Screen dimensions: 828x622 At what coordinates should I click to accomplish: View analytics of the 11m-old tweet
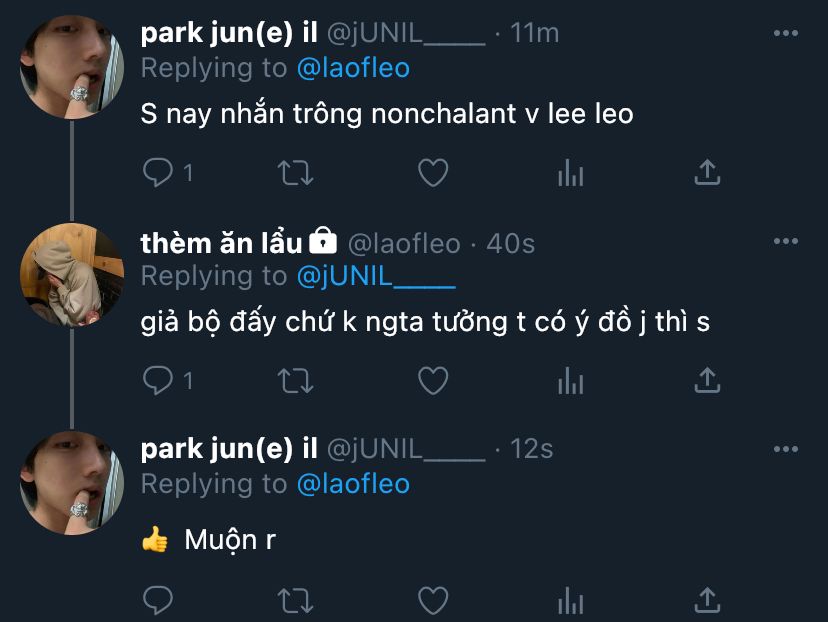[570, 174]
